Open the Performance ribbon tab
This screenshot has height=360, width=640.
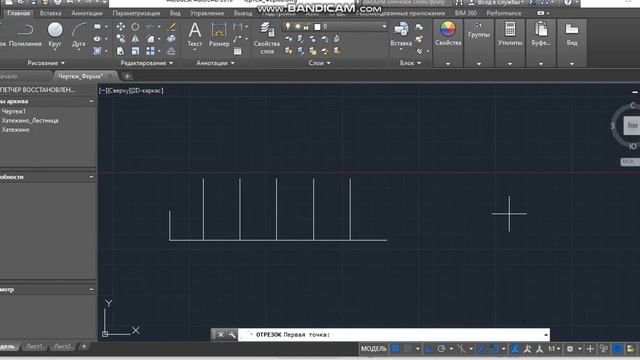click(504, 13)
